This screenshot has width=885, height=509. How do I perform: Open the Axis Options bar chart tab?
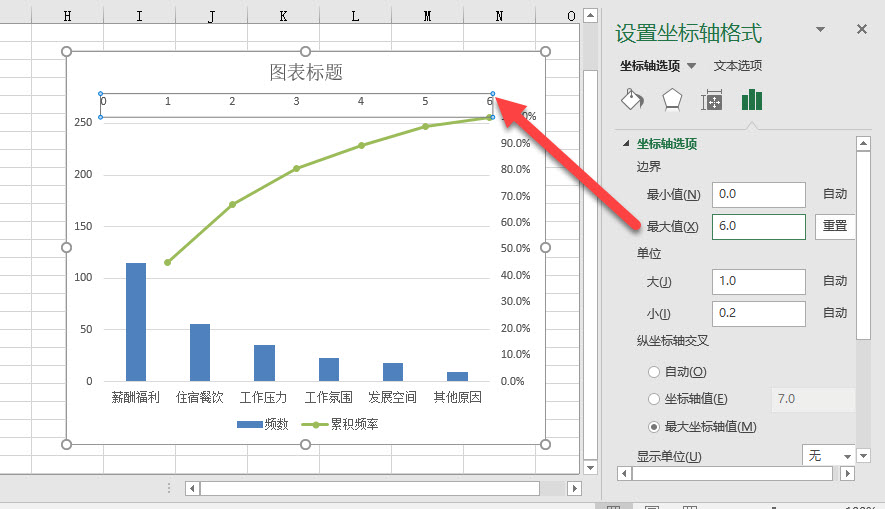[752, 100]
